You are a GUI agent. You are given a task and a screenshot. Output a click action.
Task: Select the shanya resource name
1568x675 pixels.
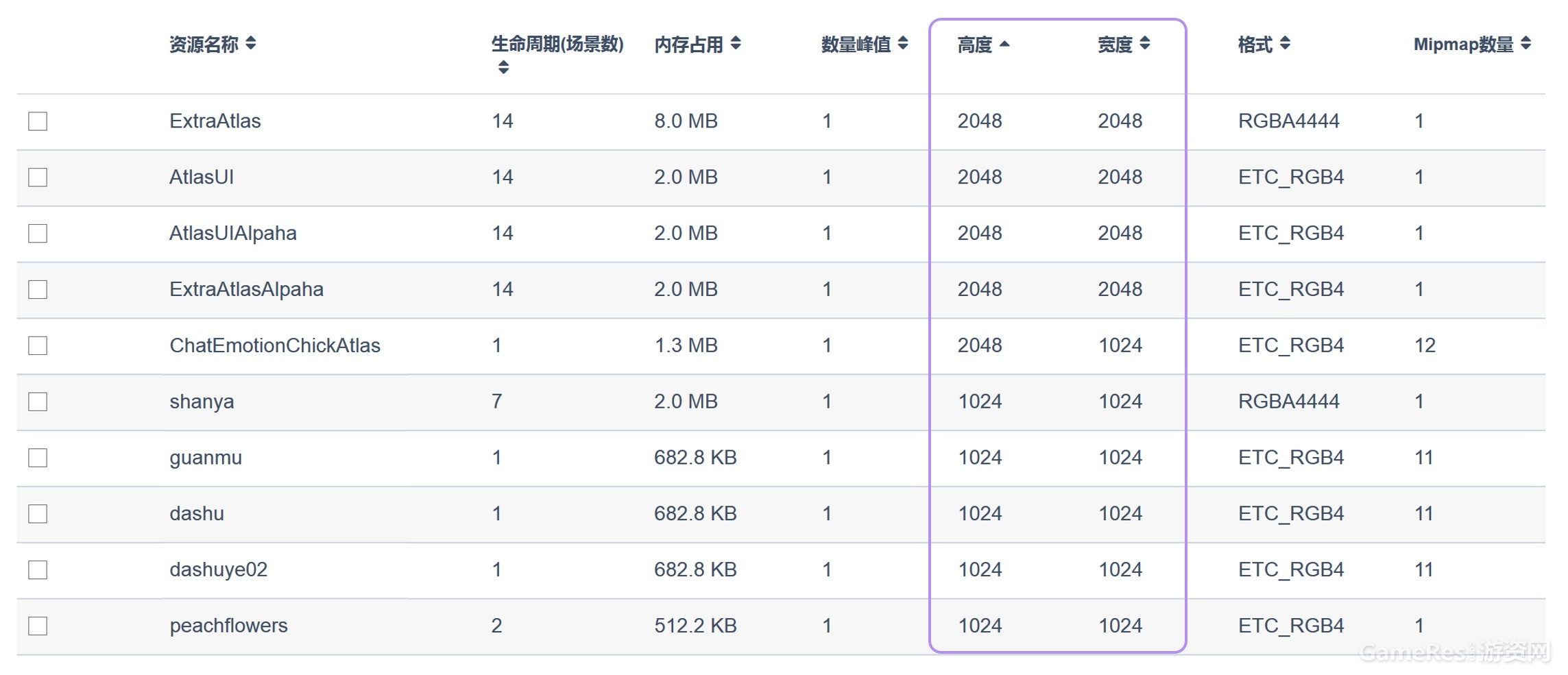(202, 402)
